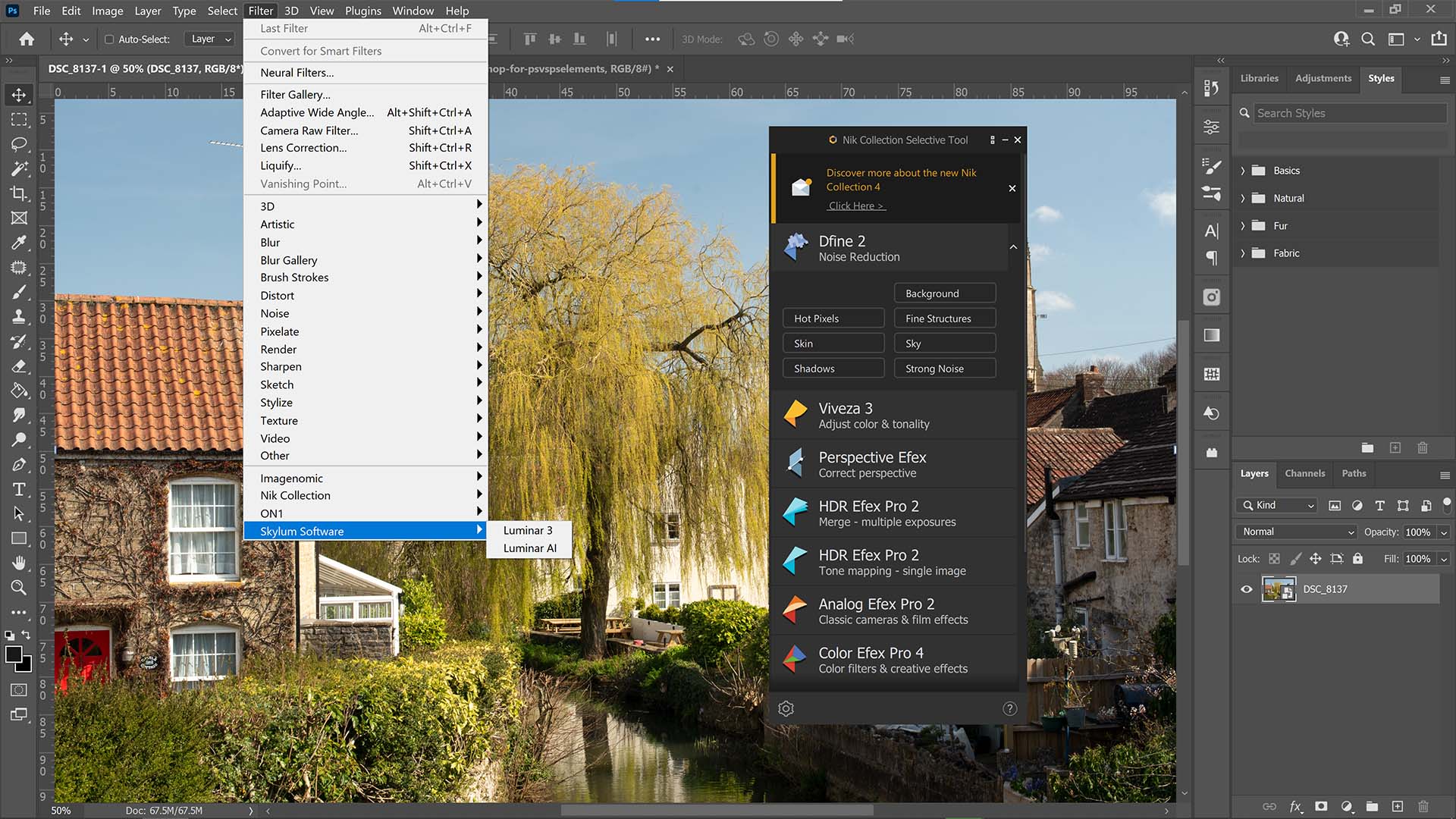Select the Hand tool
This screenshot has height=819, width=1456.
[x=19, y=563]
